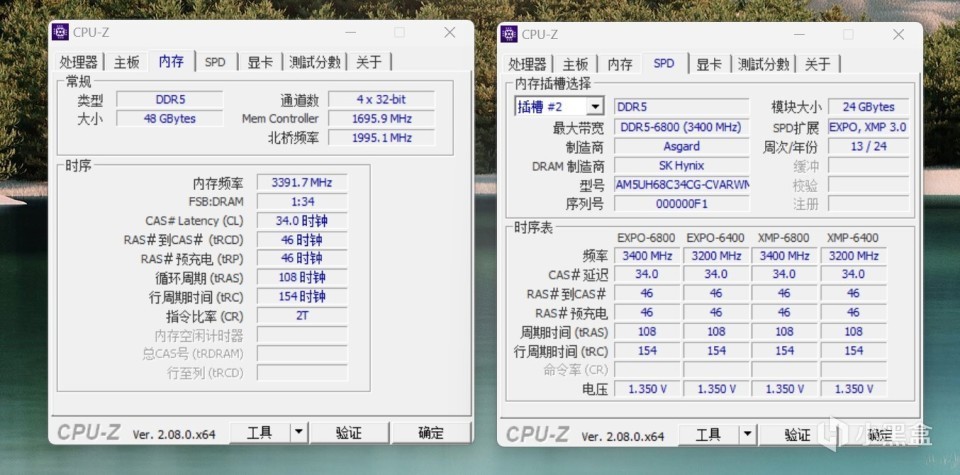Image resolution: width=960 pixels, height=475 pixels.
Task: Click the AM5UH68C34CG part number field
Action: tap(681, 184)
